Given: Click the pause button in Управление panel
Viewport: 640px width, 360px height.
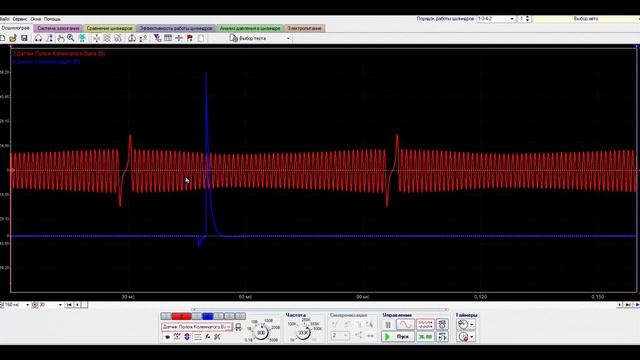Looking at the screenshot, I should 388,325.
